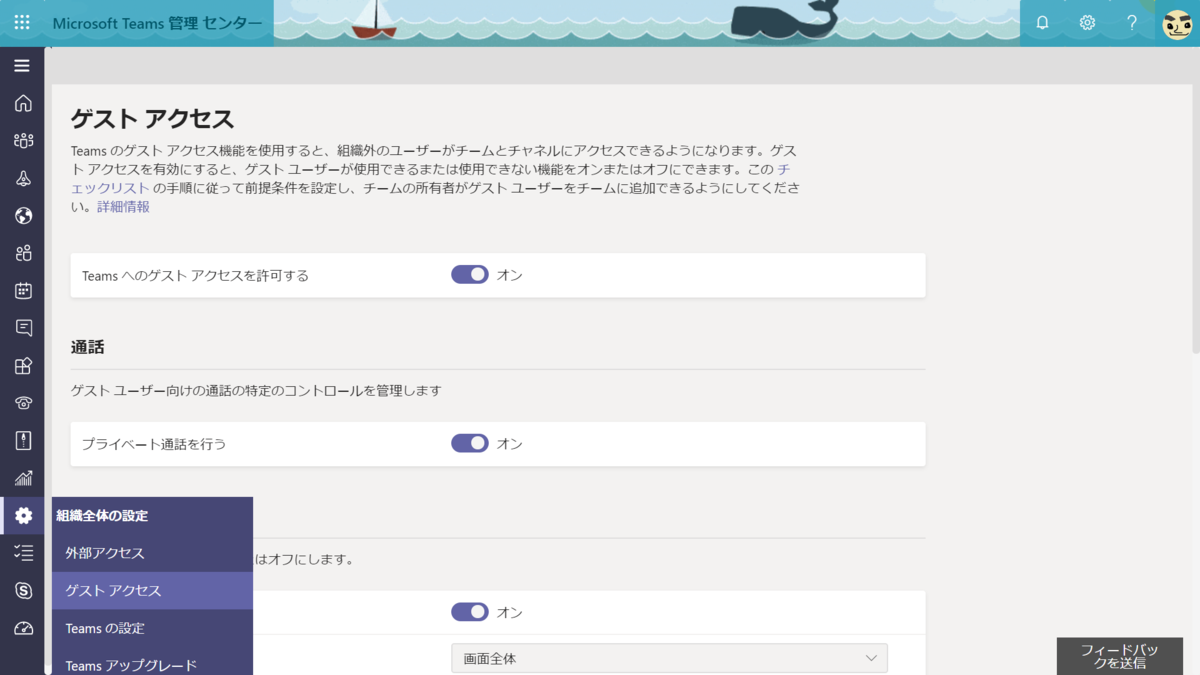Open the Locations globe icon
This screenshot has width=1200, height=675.
23,216
